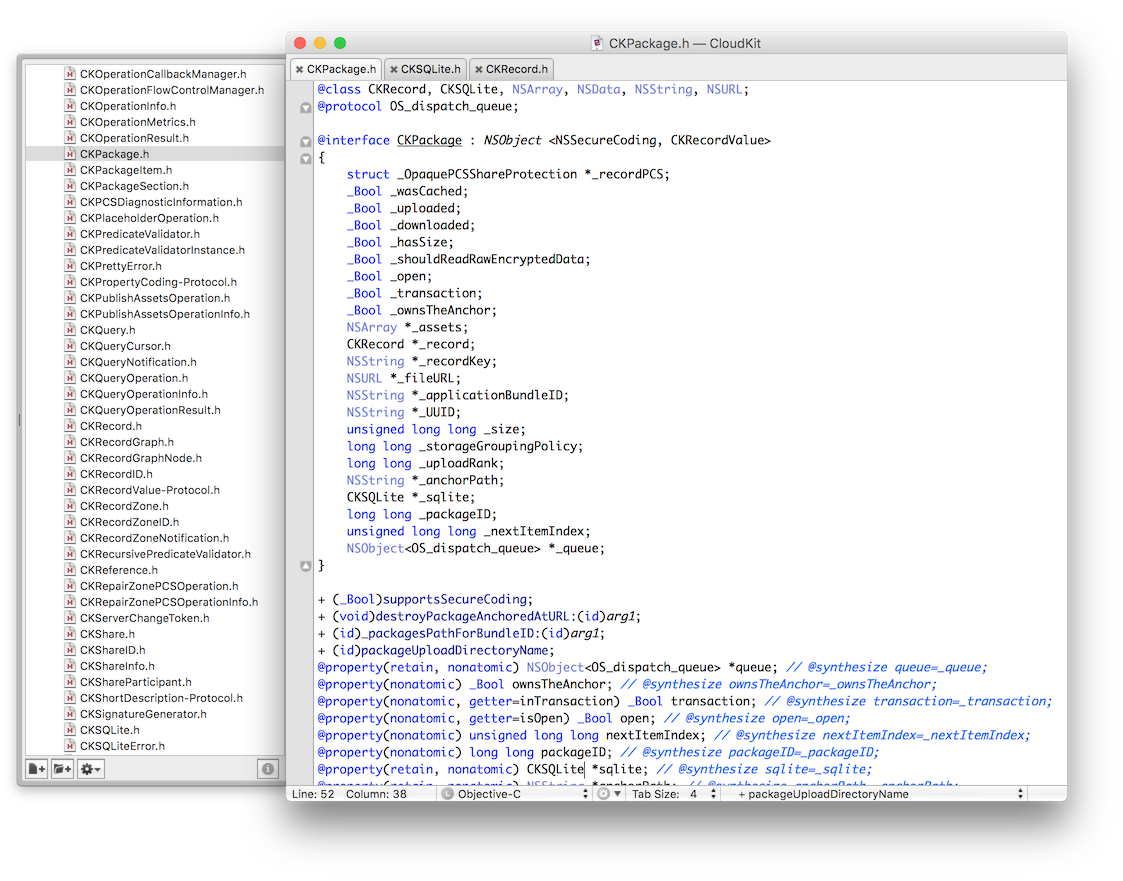The height and width of the screenshot is (881, 1123).
Task: Select CKPackageItem.h in the file list
Action: click(x=126, y=170)
